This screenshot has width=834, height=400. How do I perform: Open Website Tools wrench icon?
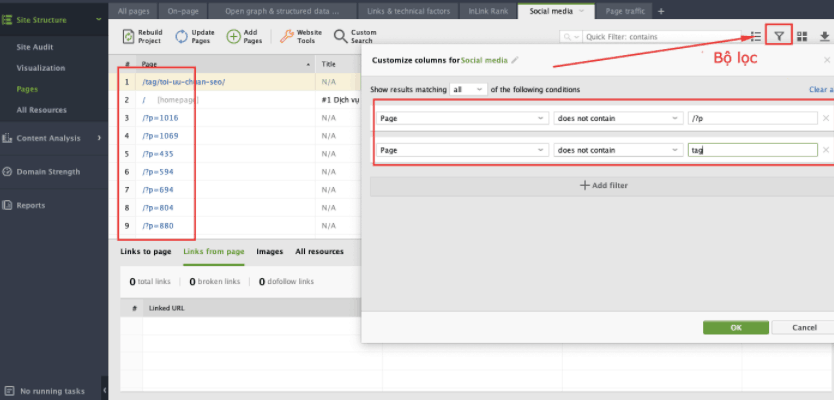click(287, 36)
